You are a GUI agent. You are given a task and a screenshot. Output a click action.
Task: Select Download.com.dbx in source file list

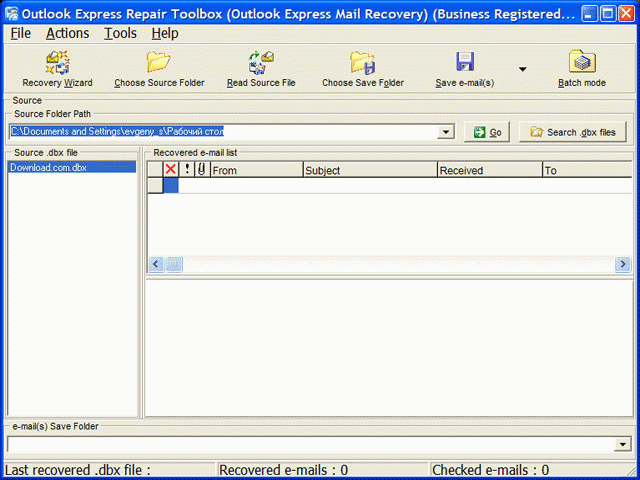tap(72, 167)
